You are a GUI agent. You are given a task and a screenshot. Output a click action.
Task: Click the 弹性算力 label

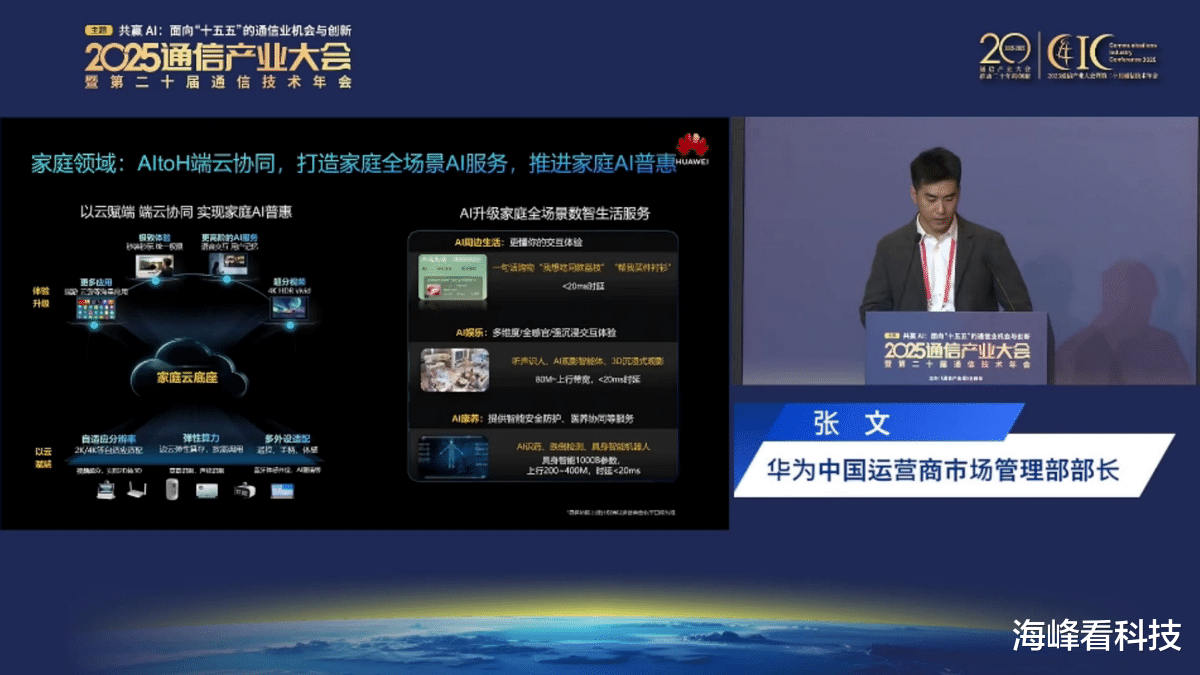click(200, 438)
